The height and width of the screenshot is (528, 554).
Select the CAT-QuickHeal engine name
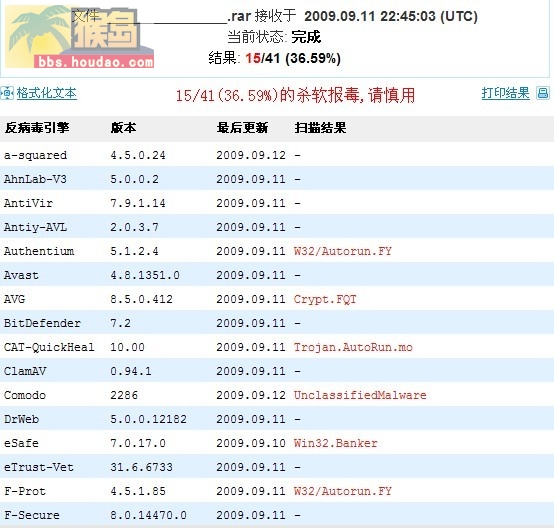coord(49,347)
